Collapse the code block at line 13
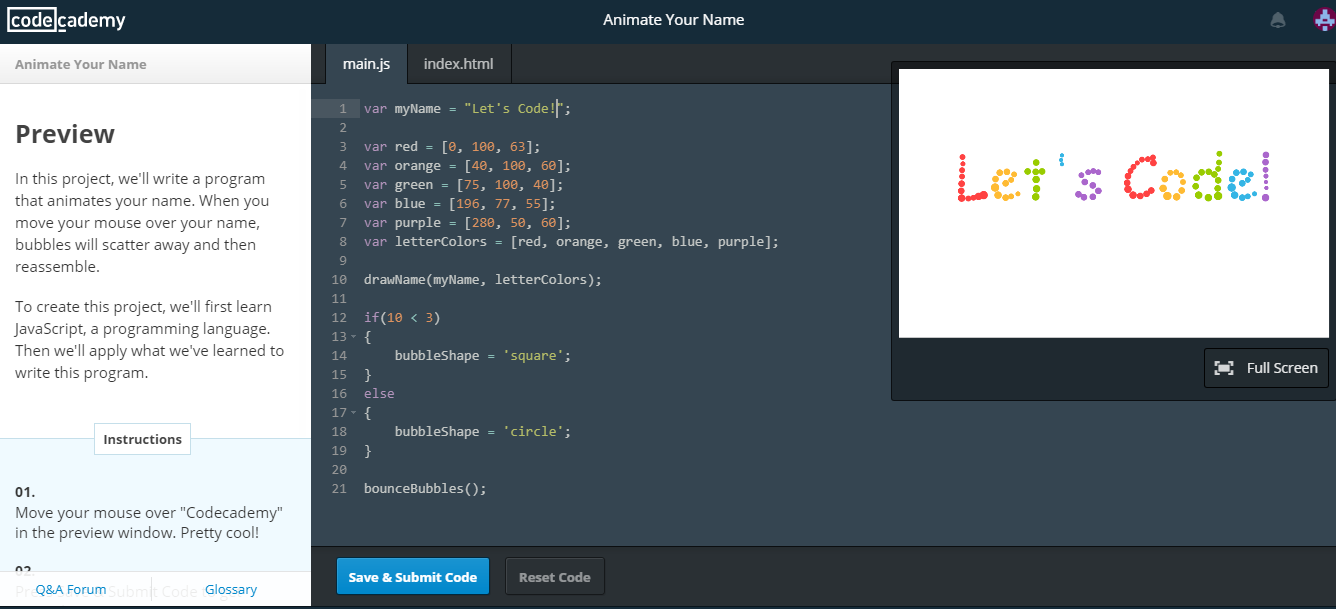 (x=351, y=336)
